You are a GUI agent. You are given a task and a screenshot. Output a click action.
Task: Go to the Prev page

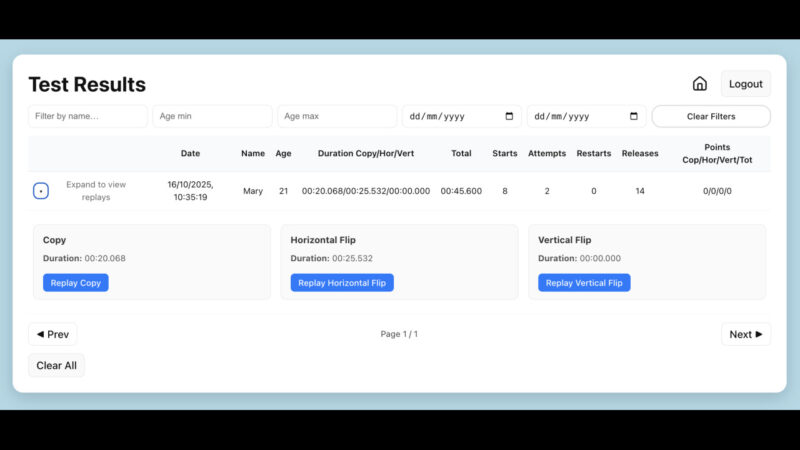[x=52, y=334]
